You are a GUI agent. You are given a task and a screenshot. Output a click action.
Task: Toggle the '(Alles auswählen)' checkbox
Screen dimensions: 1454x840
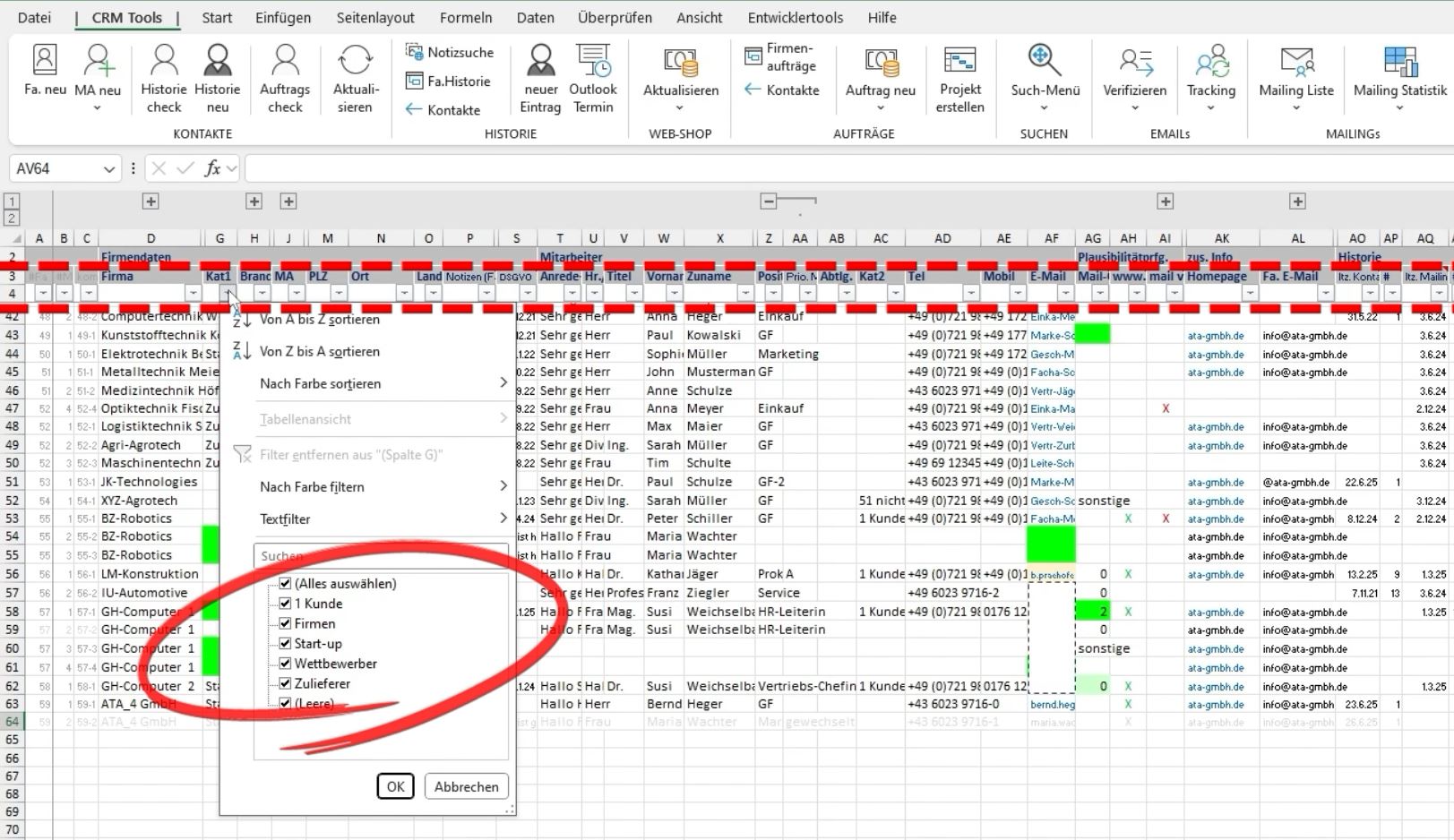285,583
